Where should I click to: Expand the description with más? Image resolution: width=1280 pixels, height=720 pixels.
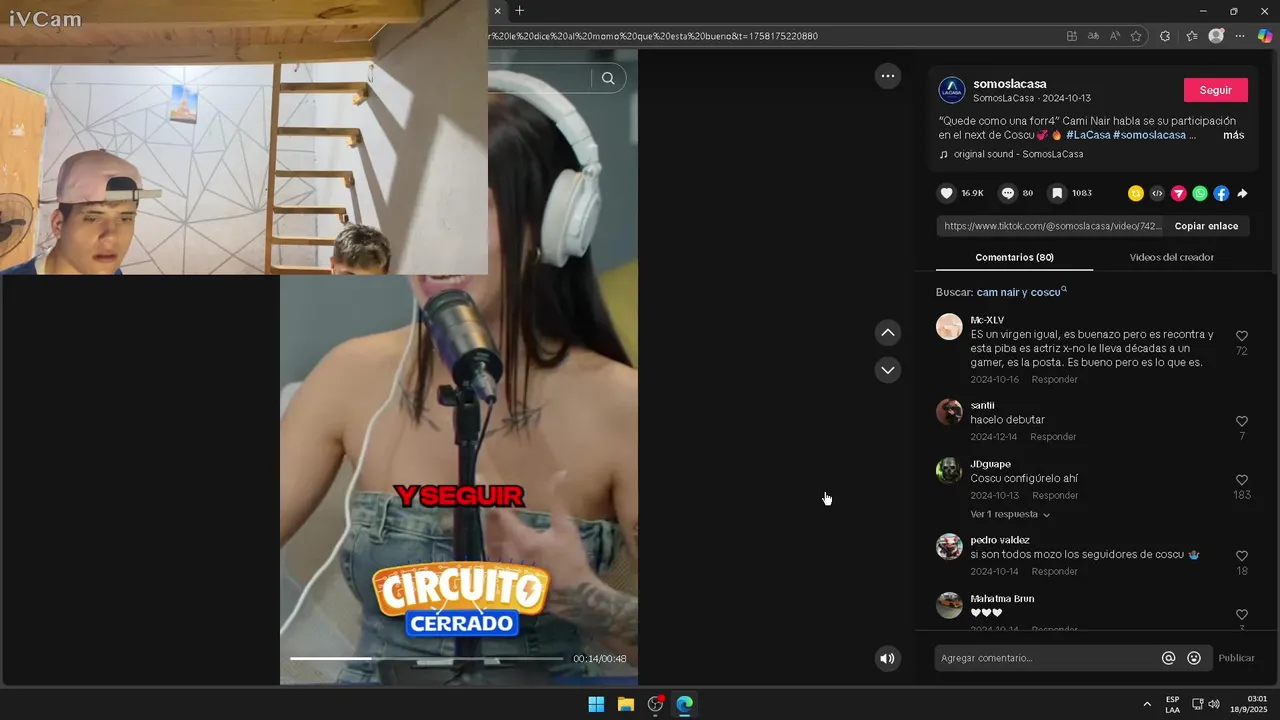pyautogui.click(x=1233, y=135)
